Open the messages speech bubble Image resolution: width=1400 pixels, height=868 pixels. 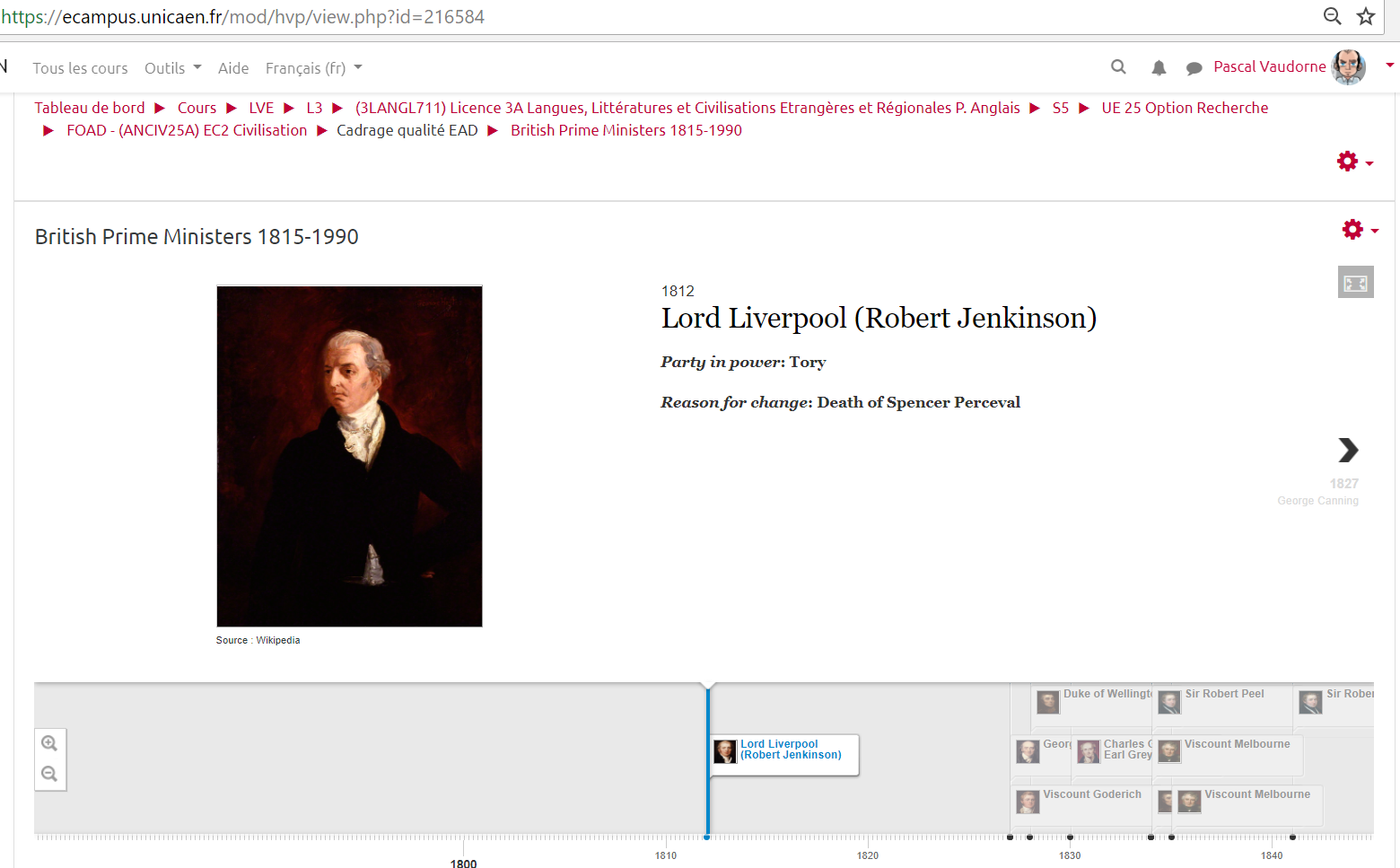coord(1194,68)
